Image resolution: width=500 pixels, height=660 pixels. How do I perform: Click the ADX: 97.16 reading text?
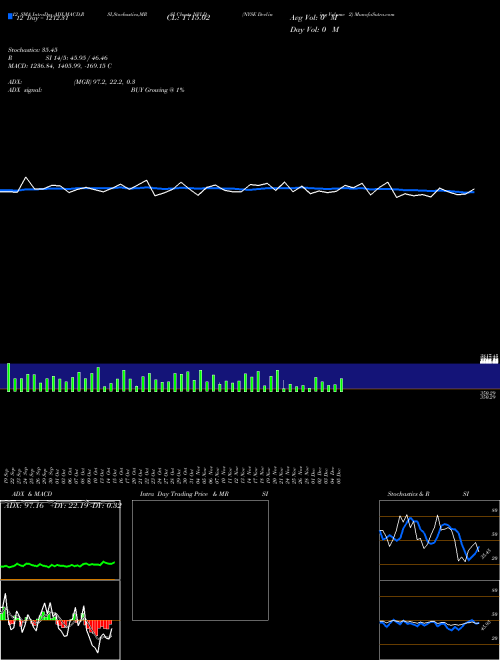(24, 506)
